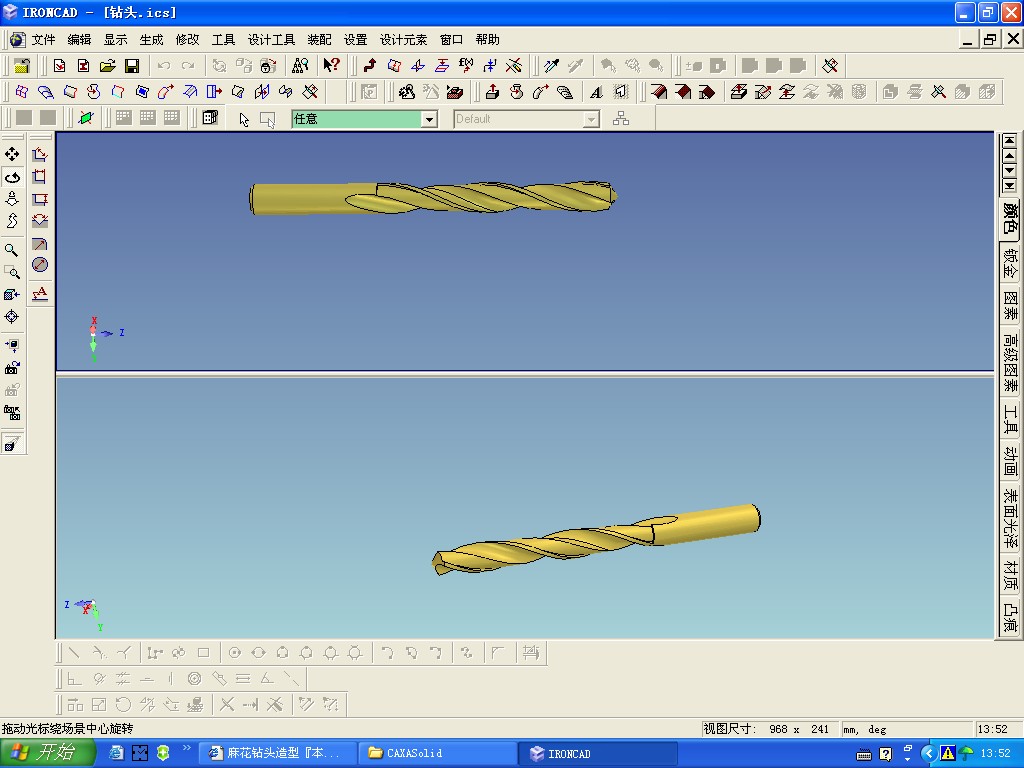
Task: Open the 生成 menu
Action: pos(151,40)
